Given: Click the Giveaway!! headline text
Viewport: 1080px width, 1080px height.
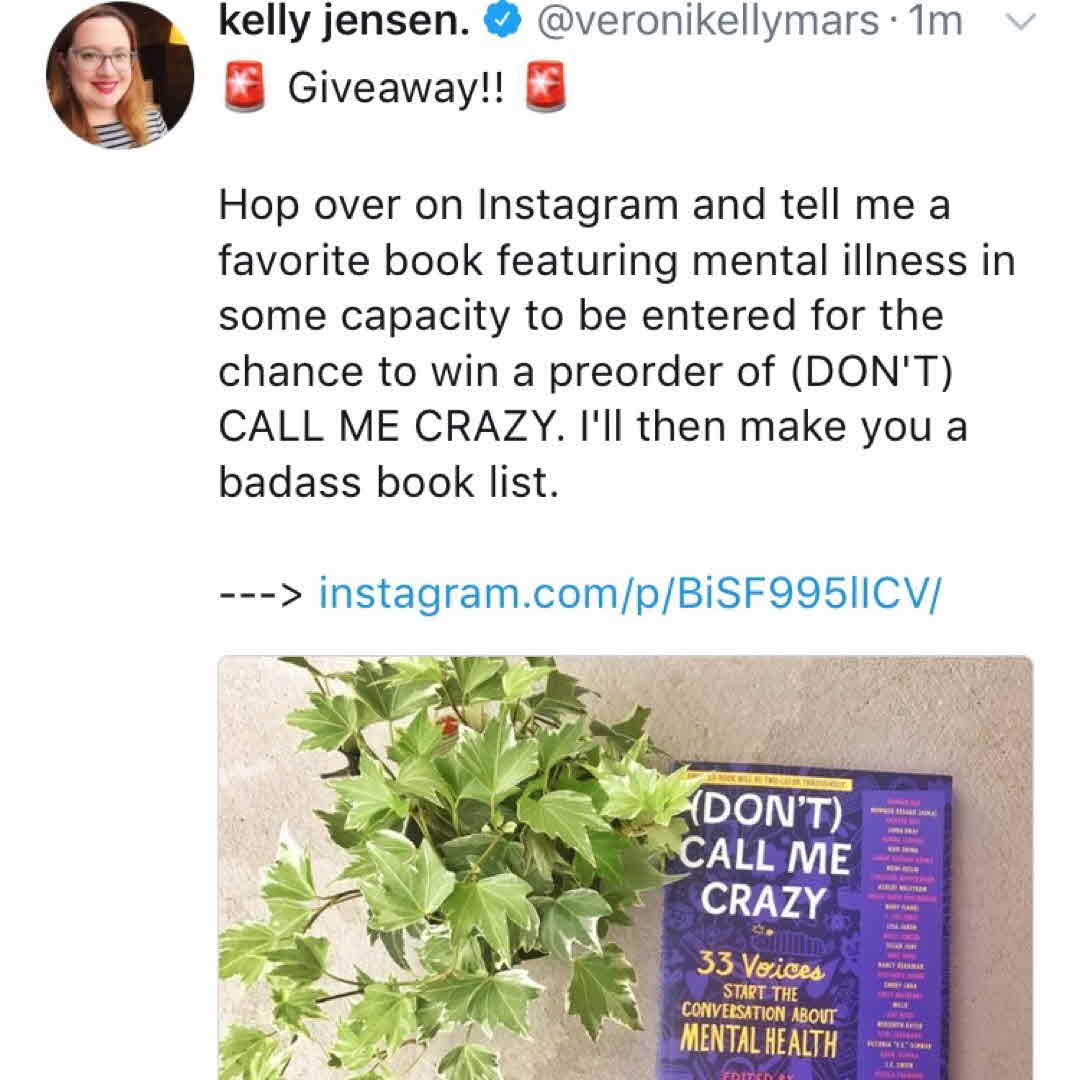Looking at the screenshot, I should point(394,90).
